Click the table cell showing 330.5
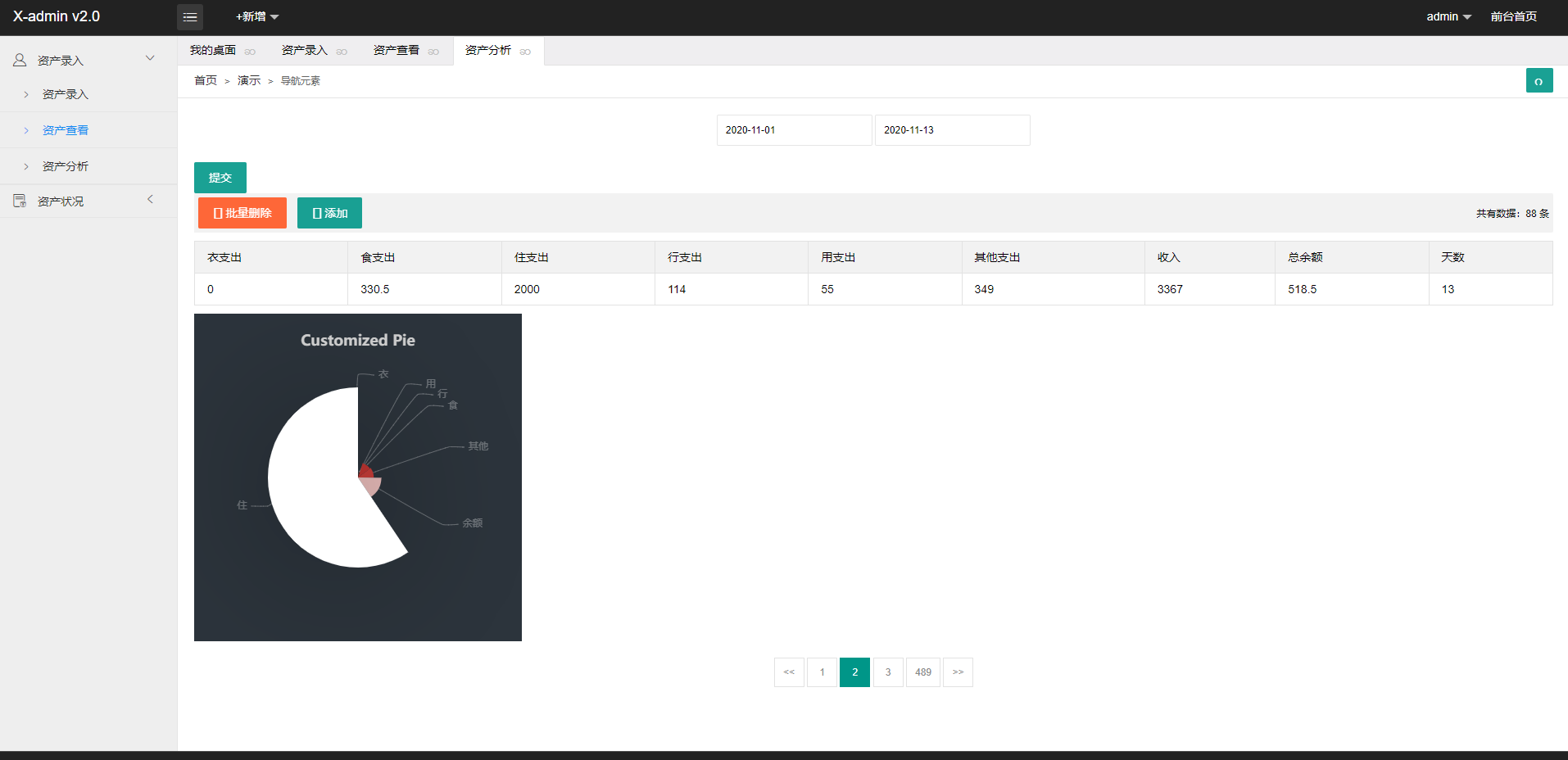This screenshot has height=760, width=1568. [424, 289]
